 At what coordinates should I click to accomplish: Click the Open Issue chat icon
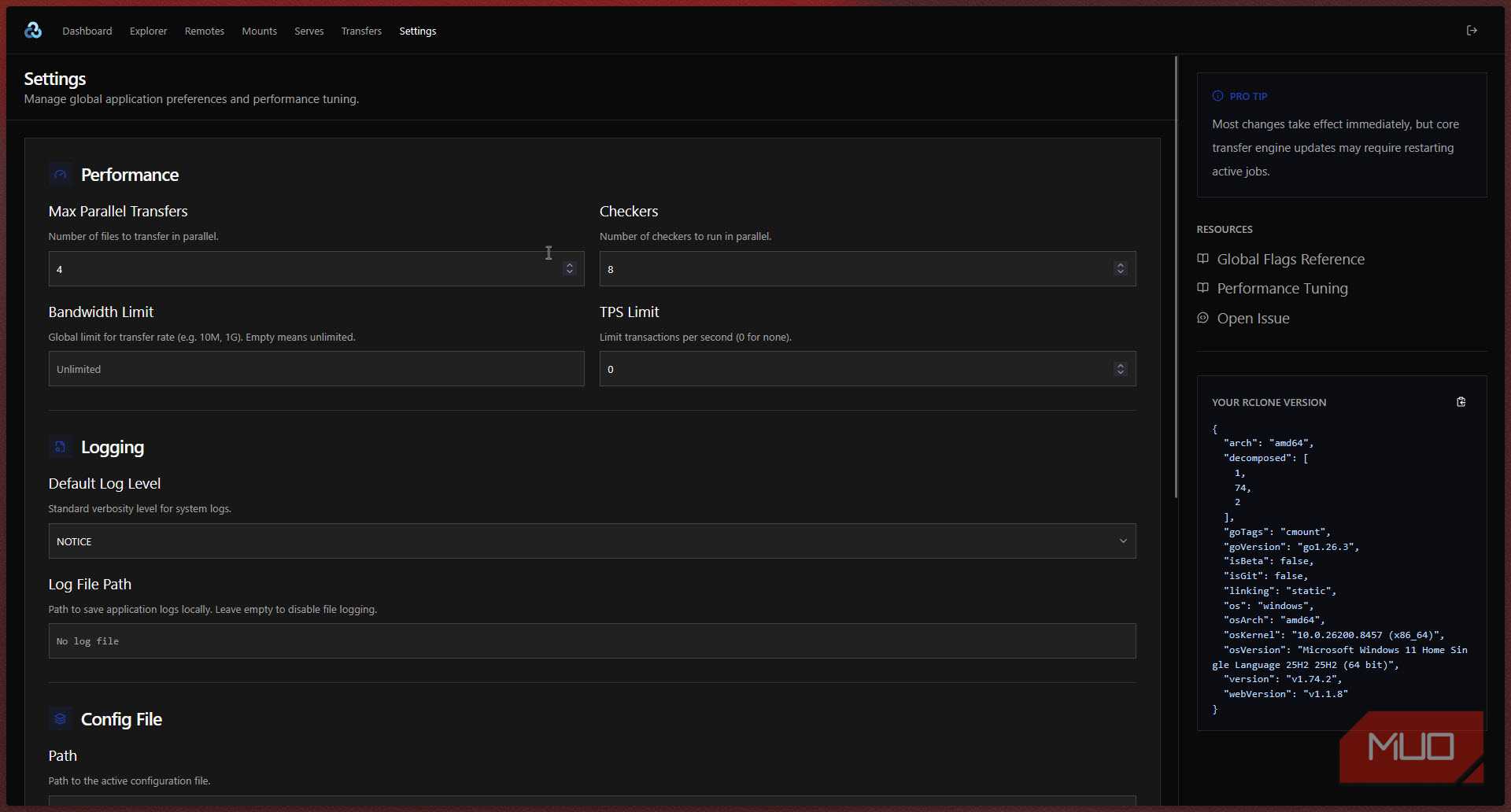click(1203, 318)
